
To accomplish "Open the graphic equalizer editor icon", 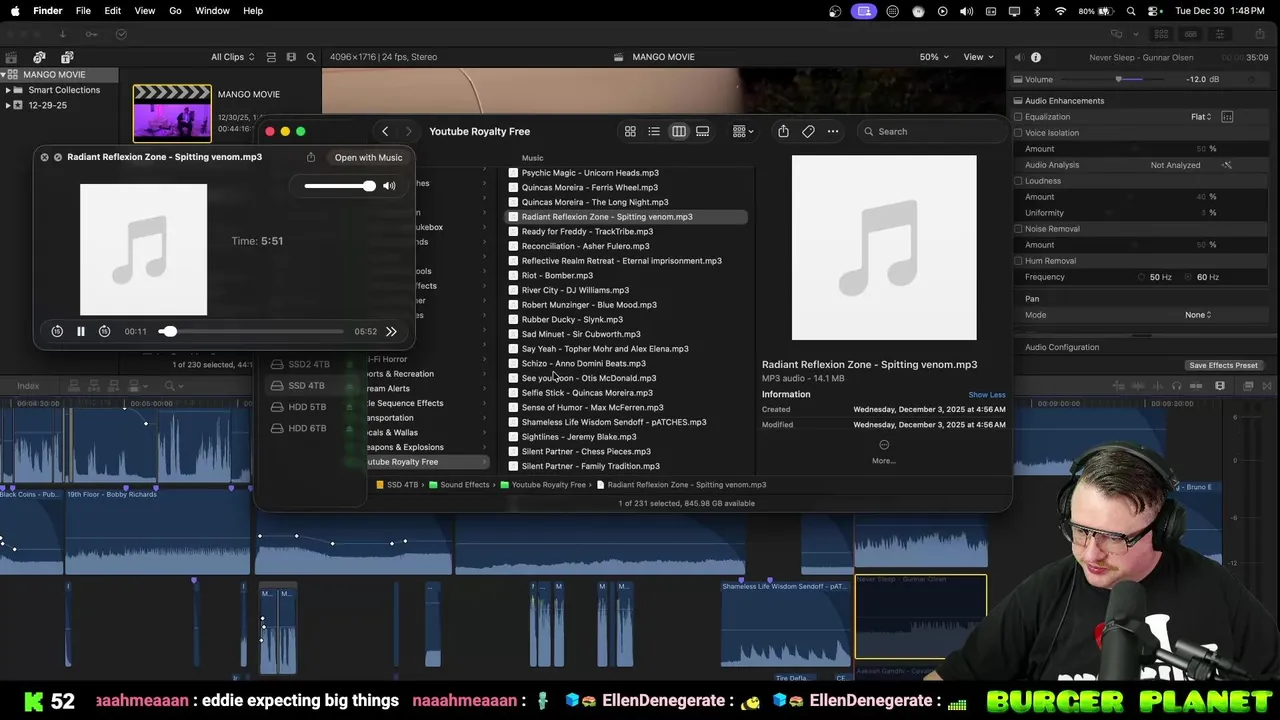I will pyautogui.click(x=1227, y=117).
